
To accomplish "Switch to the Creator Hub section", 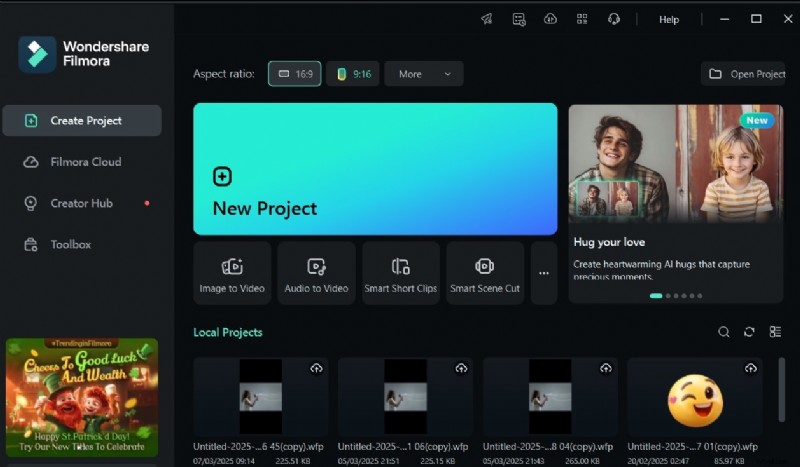I will (82, 203).
